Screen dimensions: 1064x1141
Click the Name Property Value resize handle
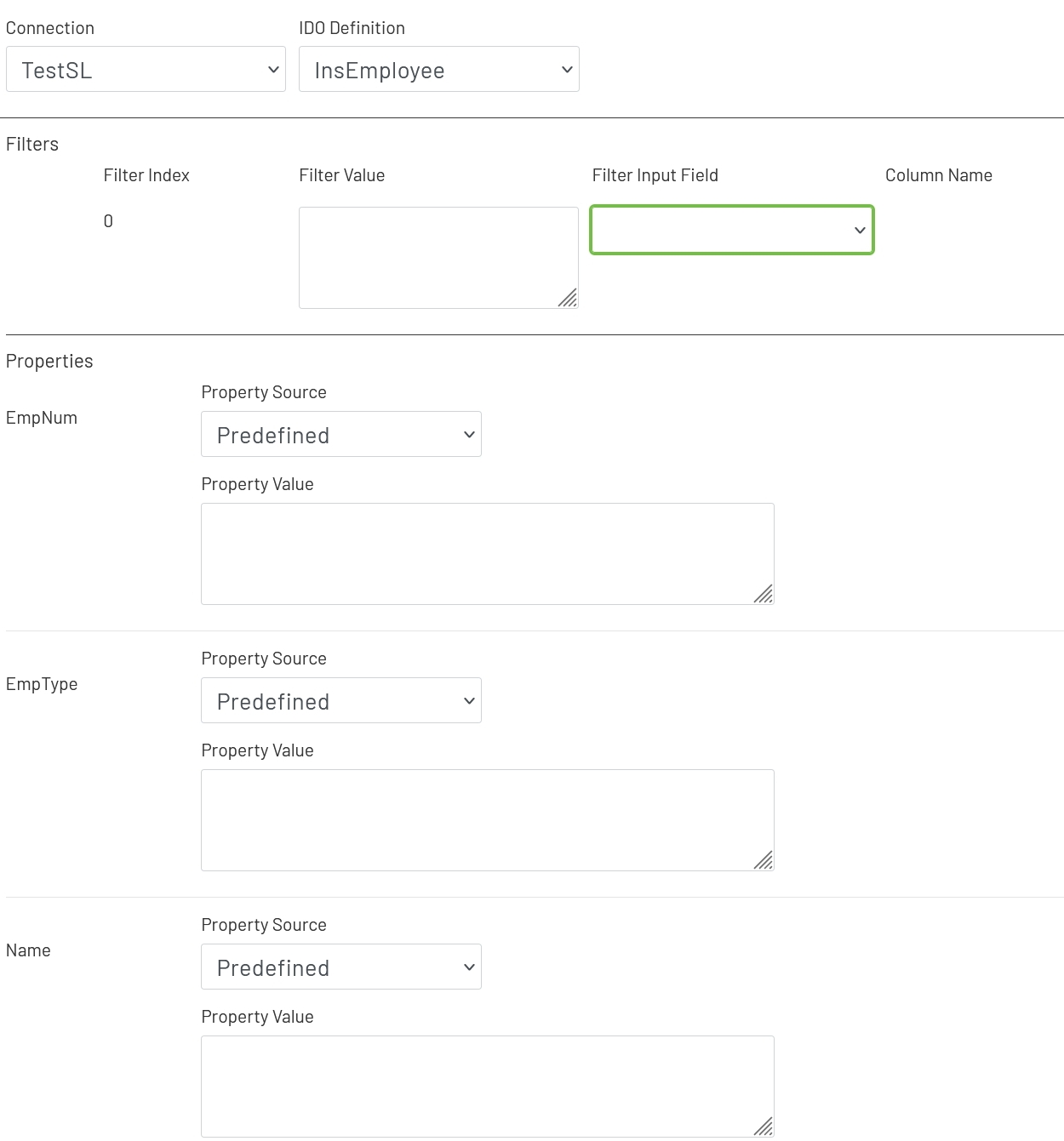coord(764,1127)
